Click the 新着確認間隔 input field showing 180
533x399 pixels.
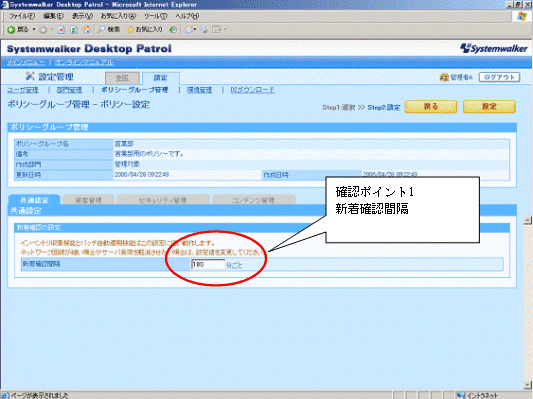pos(208,264)
